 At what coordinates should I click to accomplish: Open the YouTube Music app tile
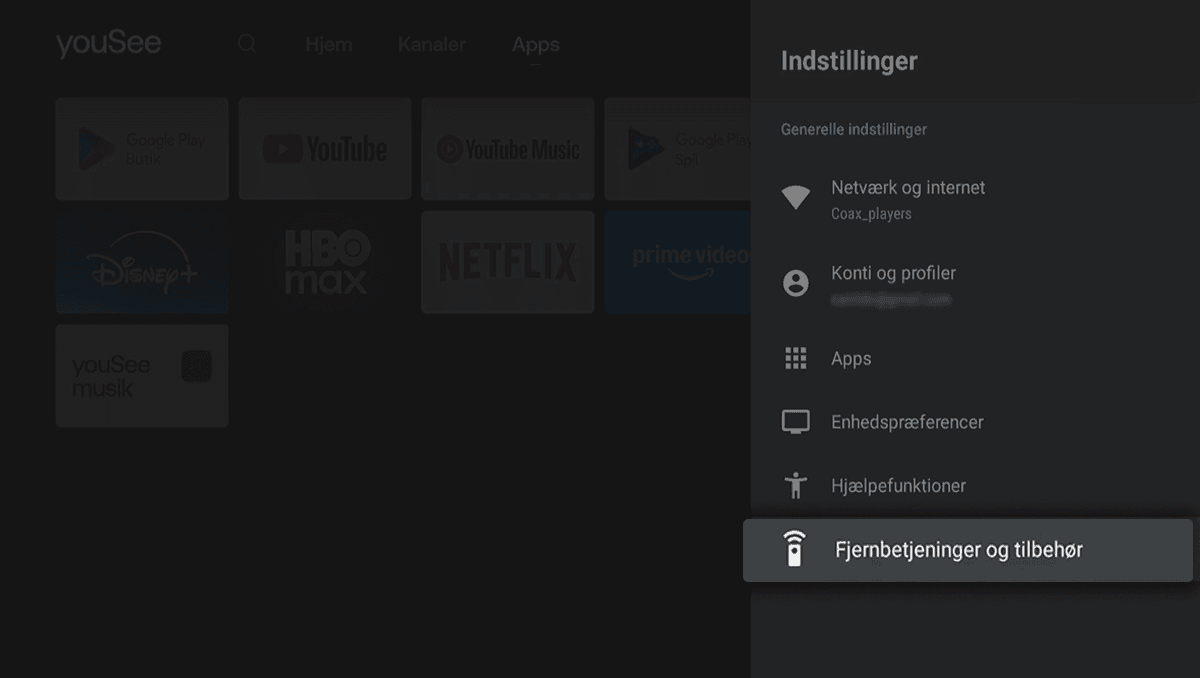508,149
